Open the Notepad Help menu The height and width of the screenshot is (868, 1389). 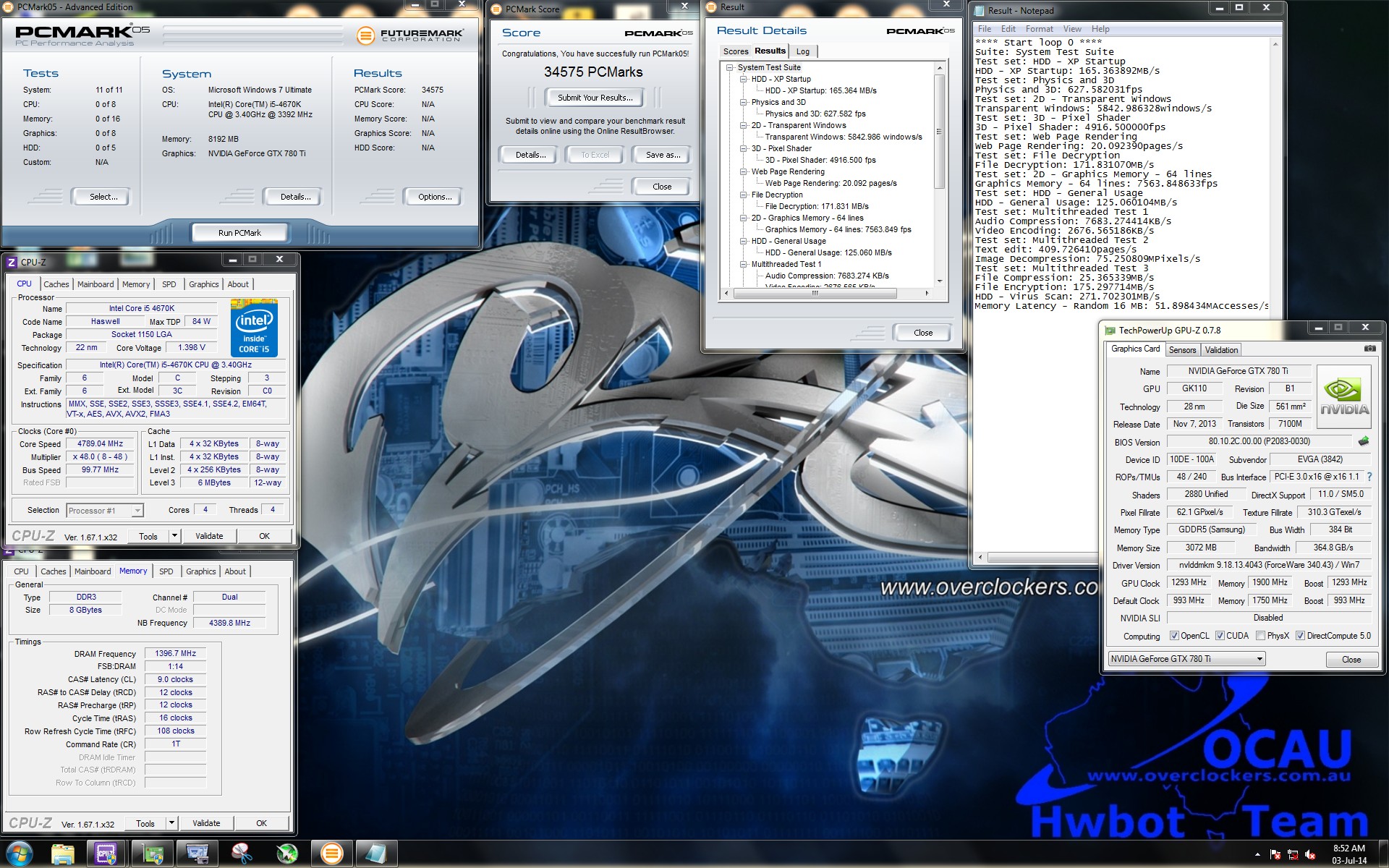[x=1100, y=29]
